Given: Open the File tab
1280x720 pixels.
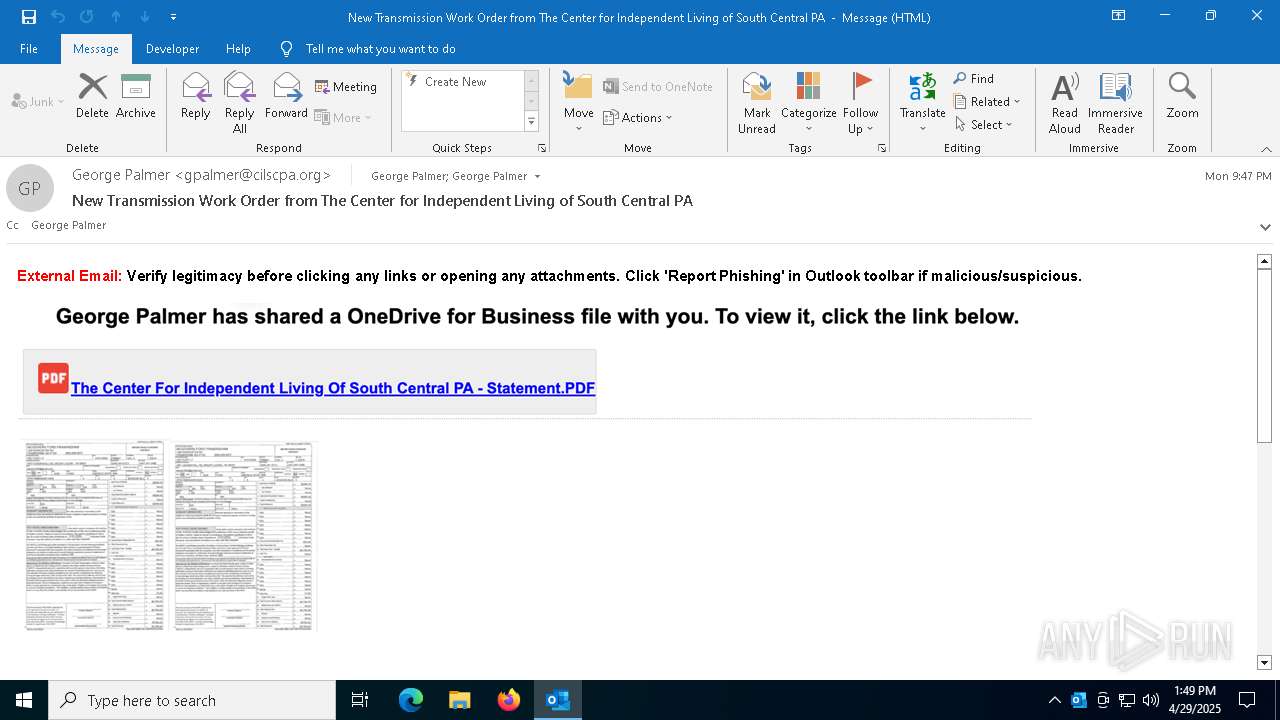Looking at the screenshot, I should coord(29,48).
